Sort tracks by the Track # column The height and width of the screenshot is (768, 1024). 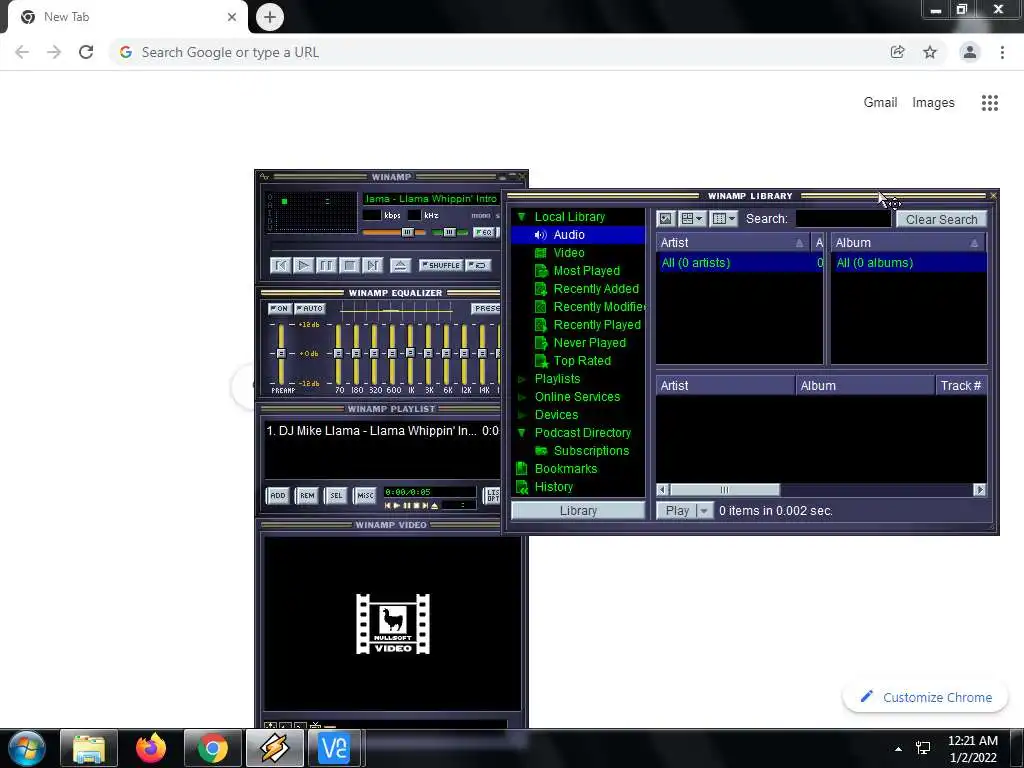961,386
